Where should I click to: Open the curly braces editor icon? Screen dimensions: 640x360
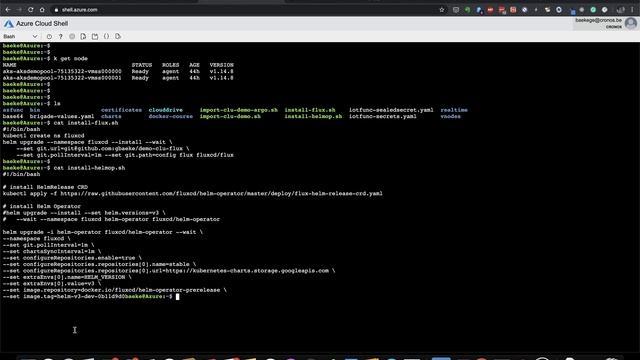[106, 36]
